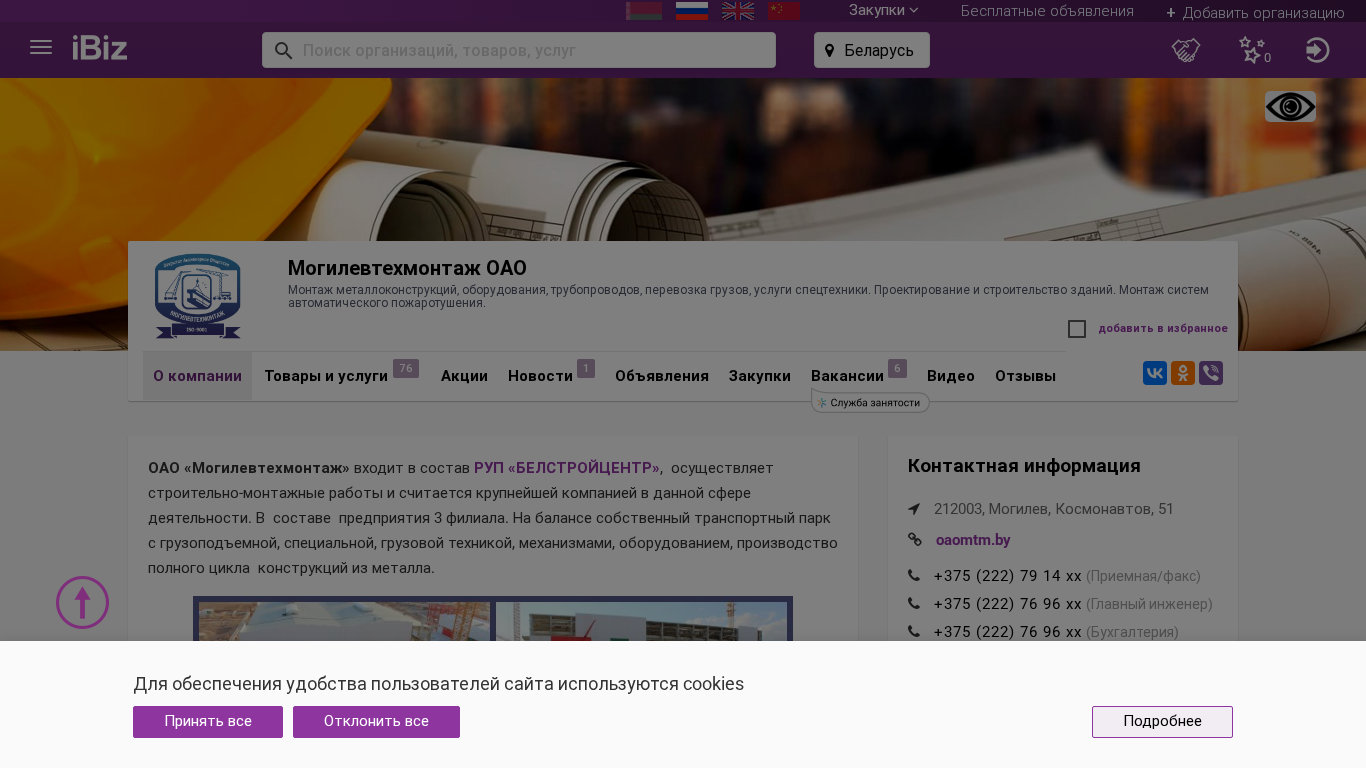Click добавить в избранное text link
The image size is (1366, 768).
point(1163,329)
